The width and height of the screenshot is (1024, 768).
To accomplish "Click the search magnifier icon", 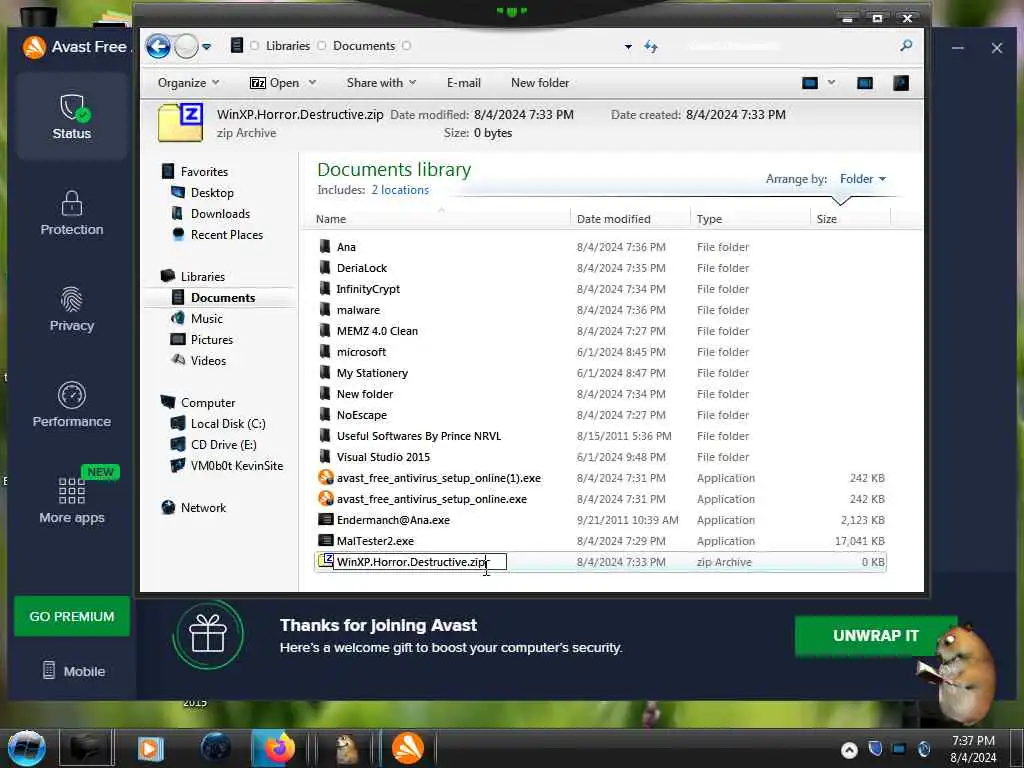I will [906, 46].
